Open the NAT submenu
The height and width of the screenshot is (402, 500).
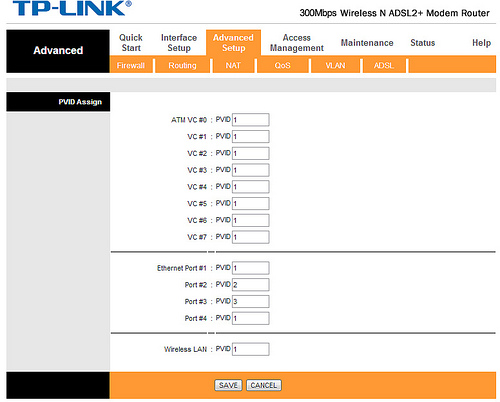pos(233,65)
